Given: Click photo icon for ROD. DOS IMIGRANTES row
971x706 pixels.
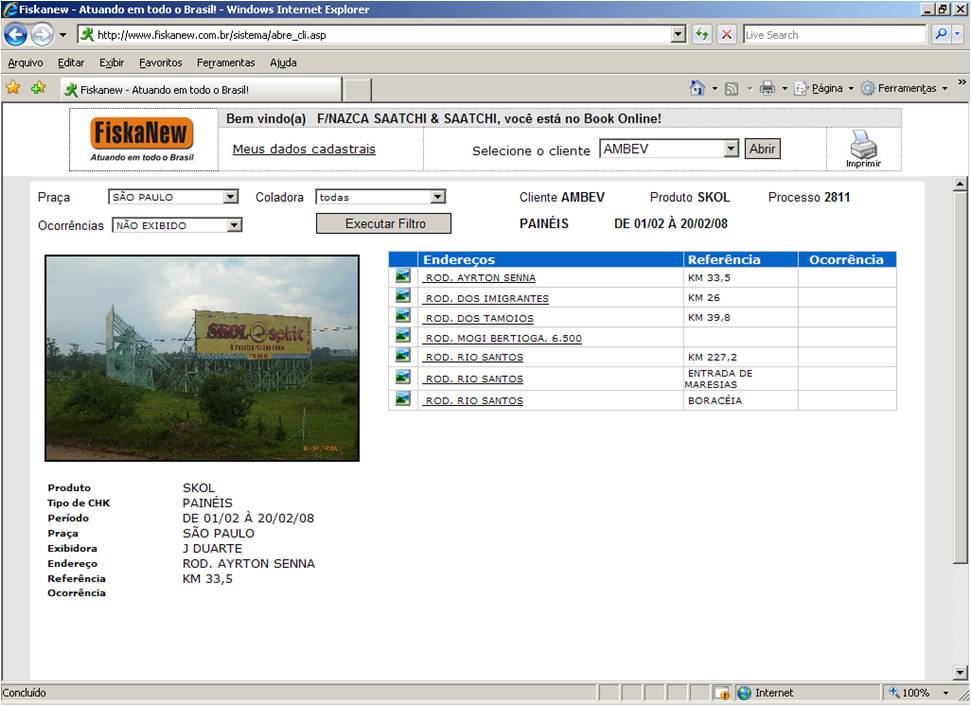Looking at the screenshot, I should pyautogui.click(x=403, y=296).
